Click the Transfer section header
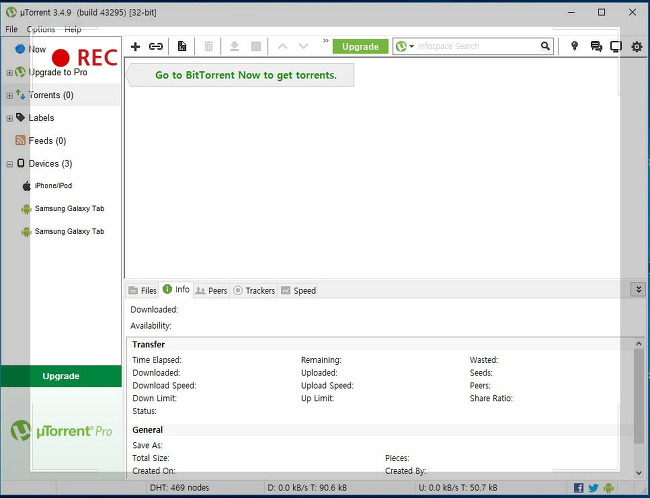650x498 pixels. tap(148, 344)
